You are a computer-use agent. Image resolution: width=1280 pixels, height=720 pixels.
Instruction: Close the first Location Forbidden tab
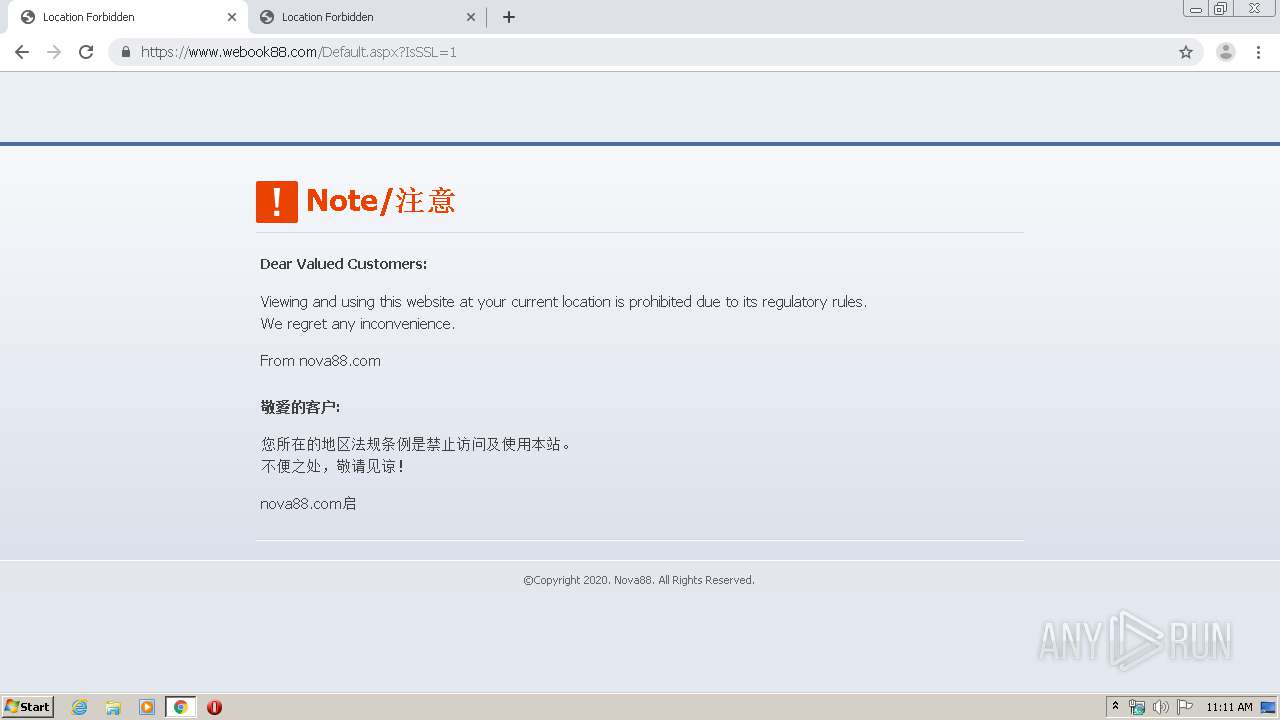232,17
